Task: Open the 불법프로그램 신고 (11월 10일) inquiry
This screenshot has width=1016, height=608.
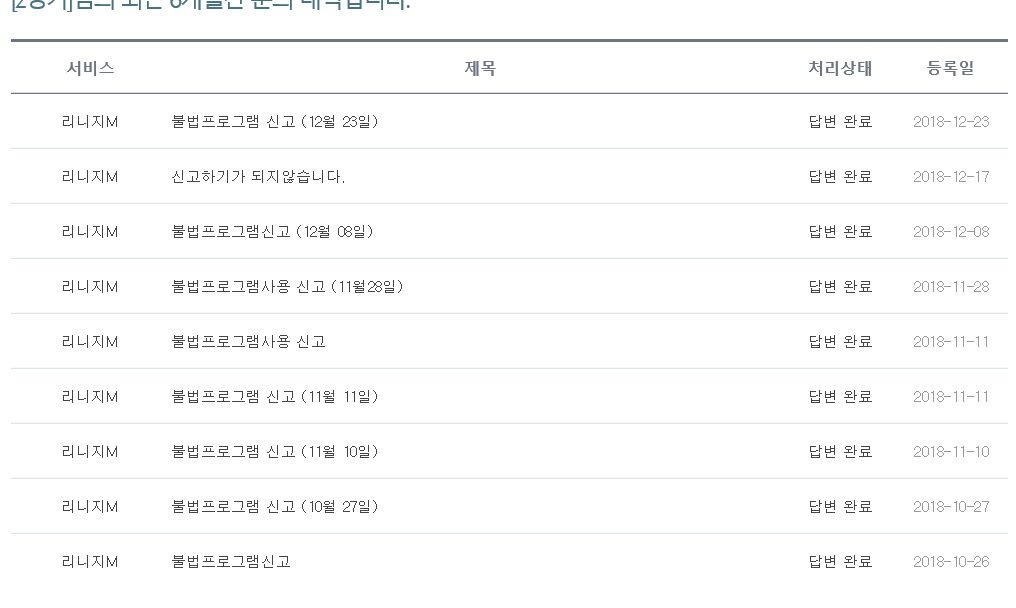Action: pos(275,452)
